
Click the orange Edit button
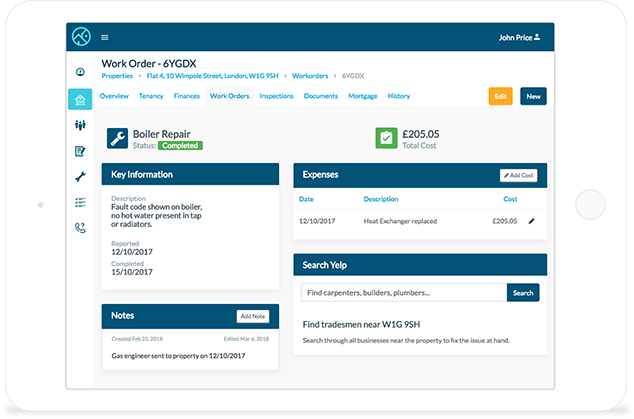pyautogui.click(x=501, y=96)
